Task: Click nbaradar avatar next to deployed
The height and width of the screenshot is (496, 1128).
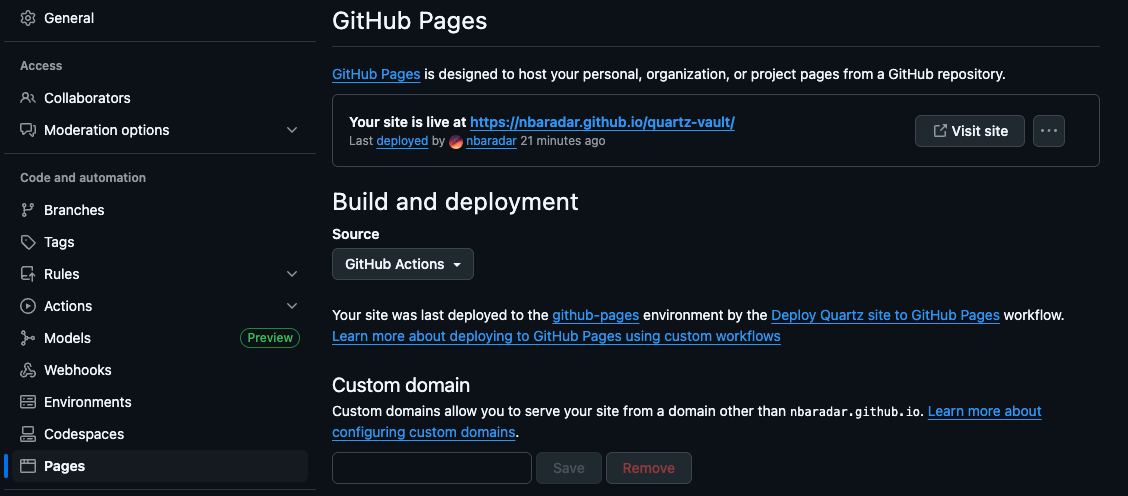Action: pyautogui.click(x=455, y=141)
